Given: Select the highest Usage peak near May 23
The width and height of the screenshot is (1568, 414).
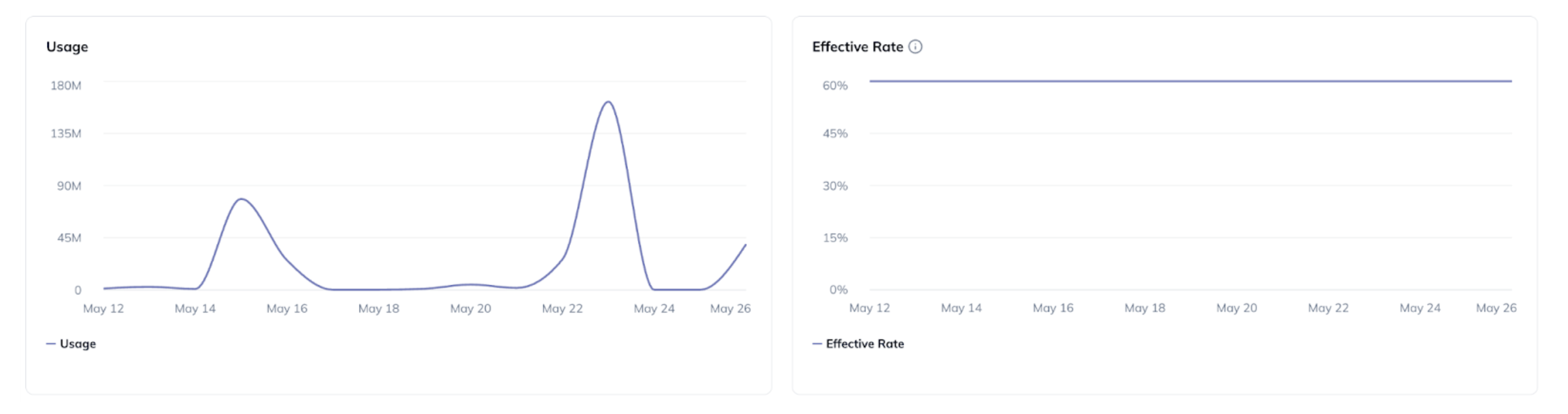Looking at the screenshot, I should click(608, 102).
